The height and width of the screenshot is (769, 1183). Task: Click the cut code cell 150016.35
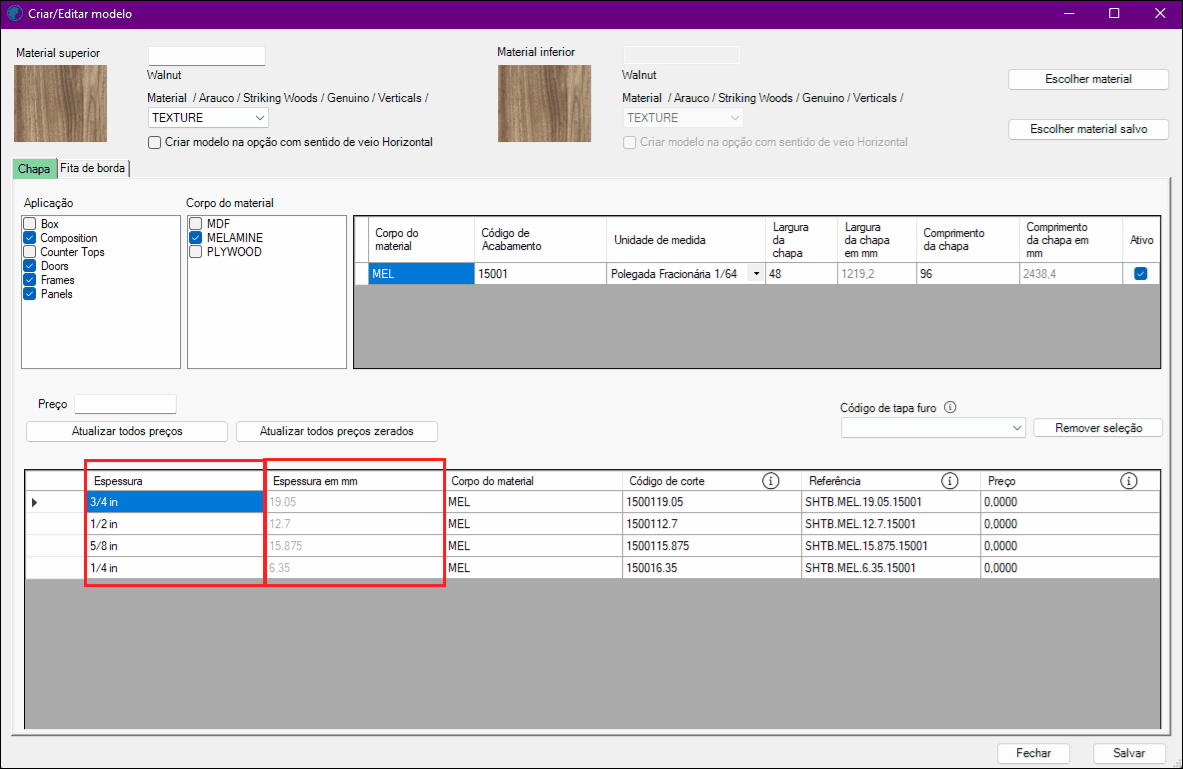click(711, 568)
